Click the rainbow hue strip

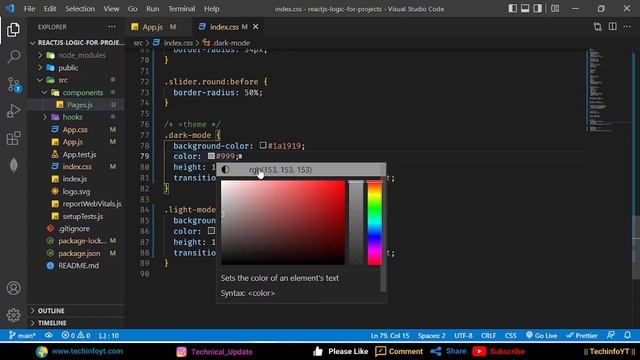click(x=375, y=222)
